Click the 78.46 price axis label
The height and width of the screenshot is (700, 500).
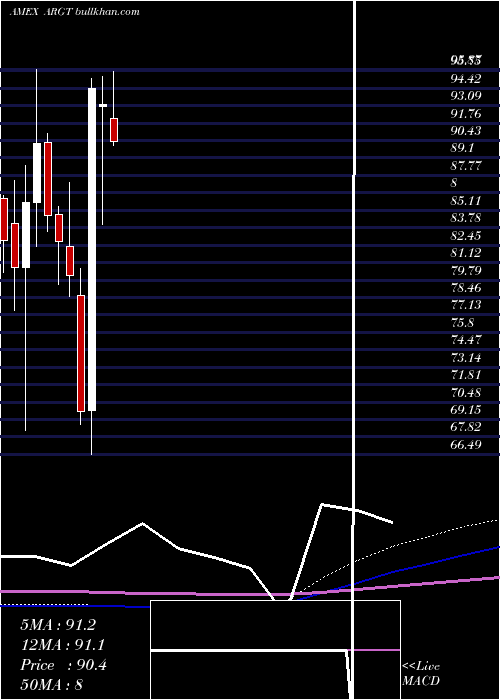pyautogui.click(x=466, y=288)
